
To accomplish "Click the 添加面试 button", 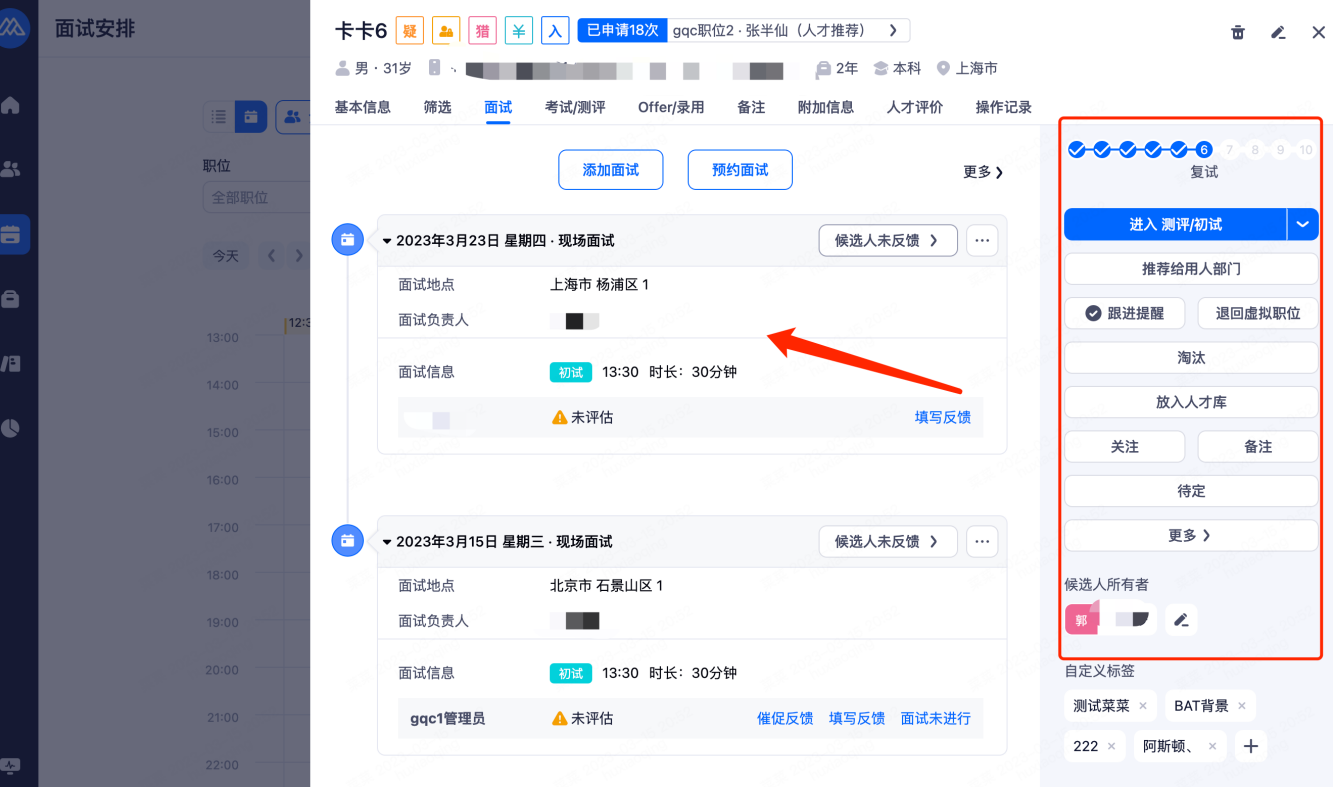I will point(611,170).
